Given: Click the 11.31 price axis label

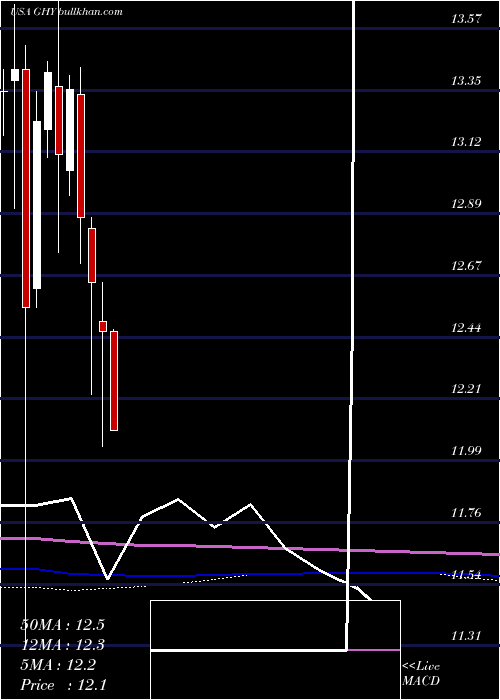Looking at the screenshot, I should [466, 636].
